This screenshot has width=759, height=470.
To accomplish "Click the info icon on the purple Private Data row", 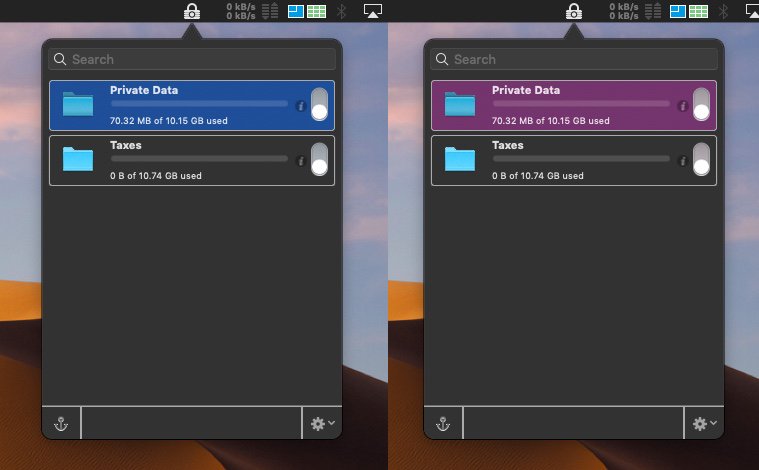I will click(683, 106).
